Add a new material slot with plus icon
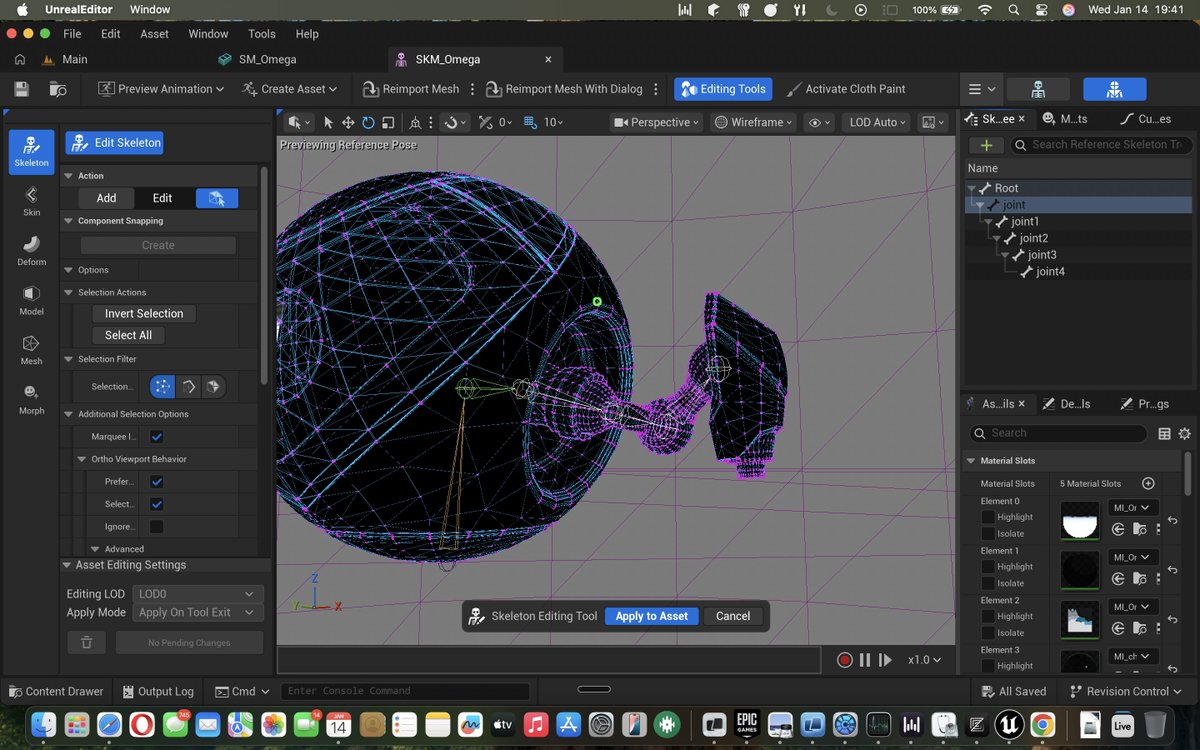The height and width of the screenshot is (750, 1200). (x=1148, y=483)
